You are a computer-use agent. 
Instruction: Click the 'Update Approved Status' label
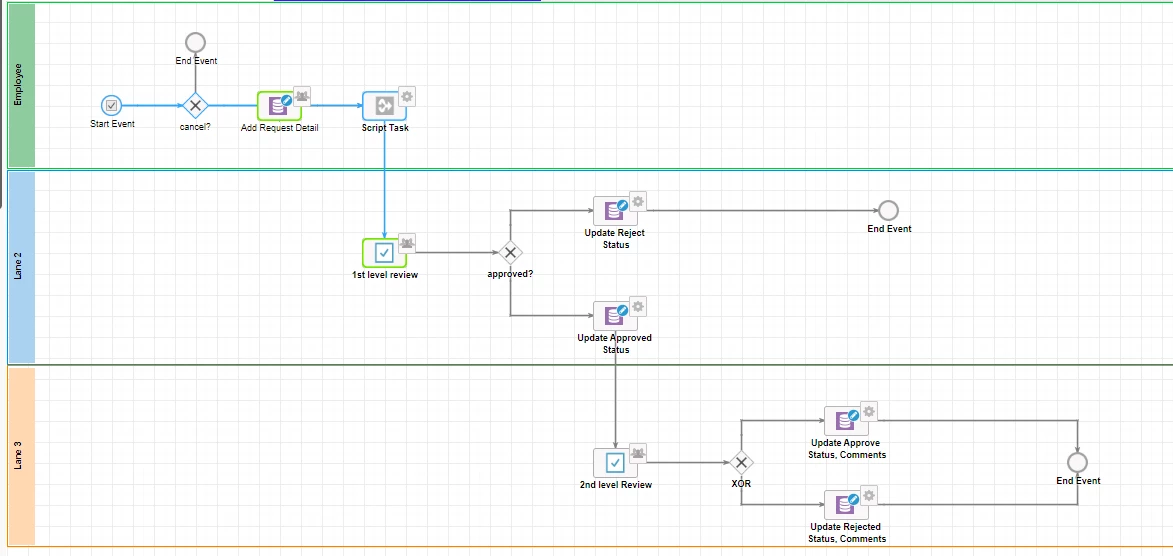(614, 343)
